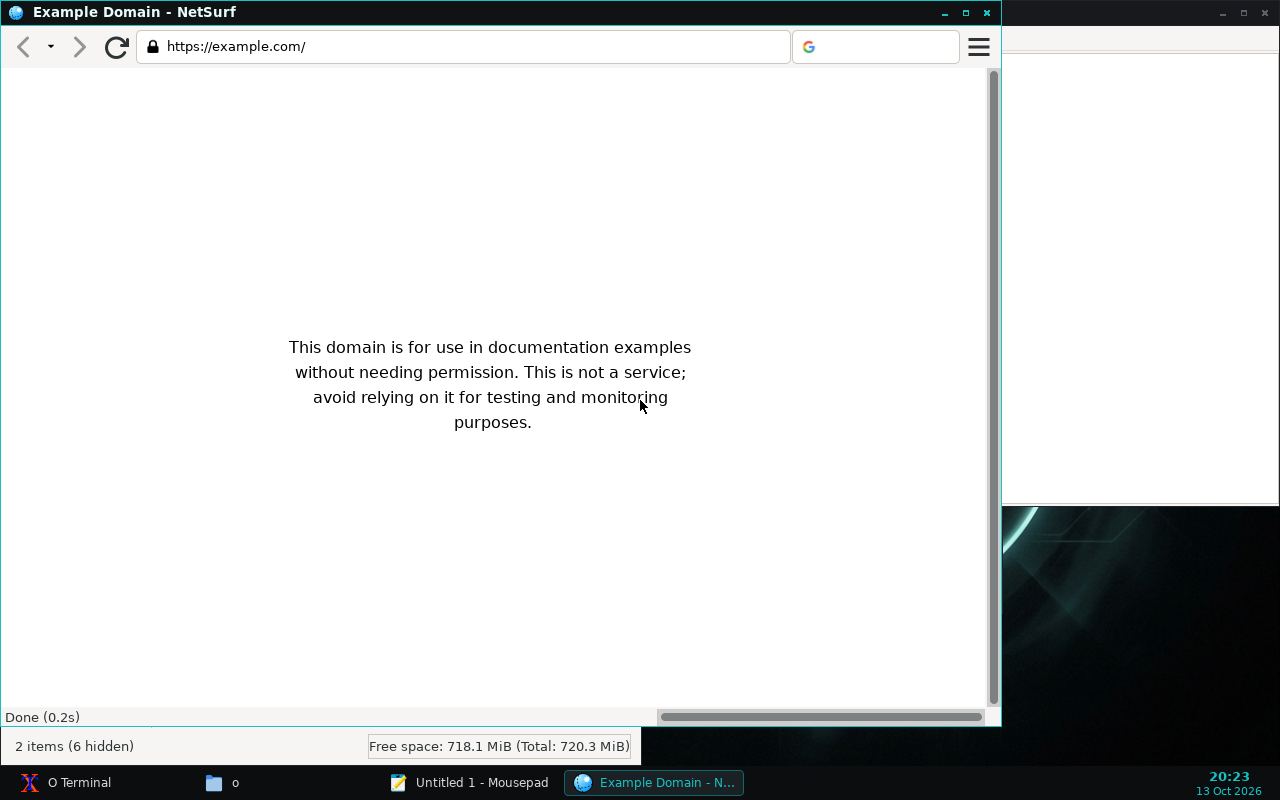The image size is (1280, 800).
Task: Focus the web search box
Action: tap(876, 47)
